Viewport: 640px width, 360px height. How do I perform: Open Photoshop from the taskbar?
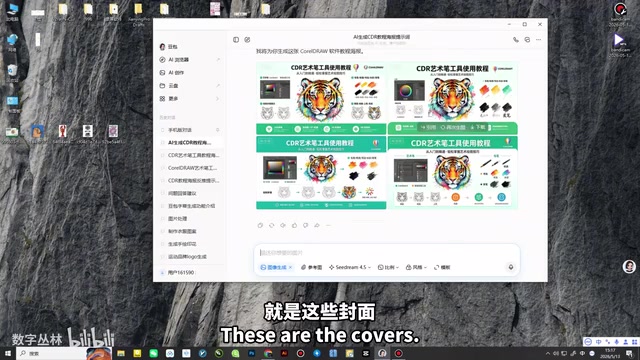251,353
